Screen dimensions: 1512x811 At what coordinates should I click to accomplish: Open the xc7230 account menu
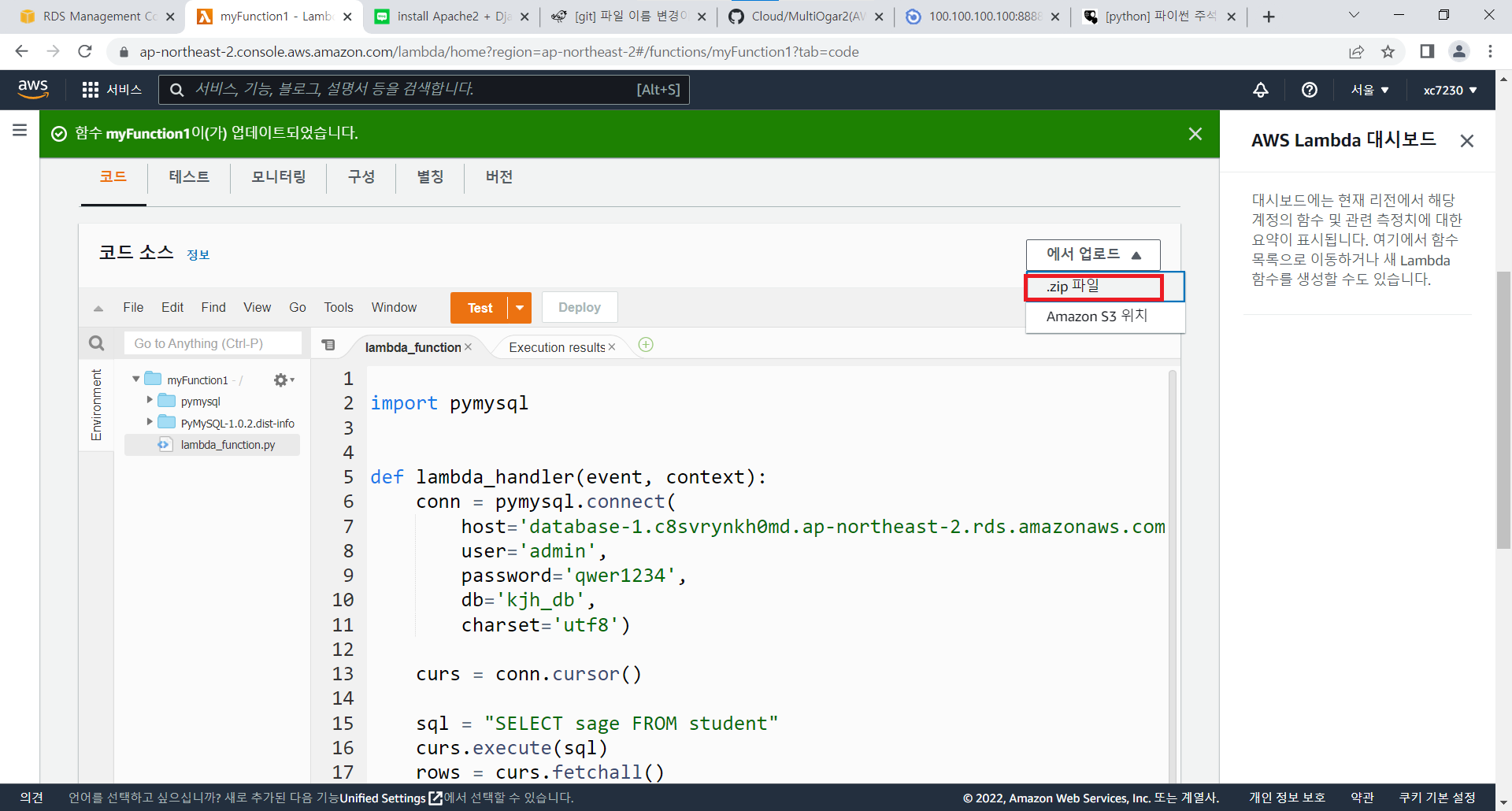[x=1450, y=90]
